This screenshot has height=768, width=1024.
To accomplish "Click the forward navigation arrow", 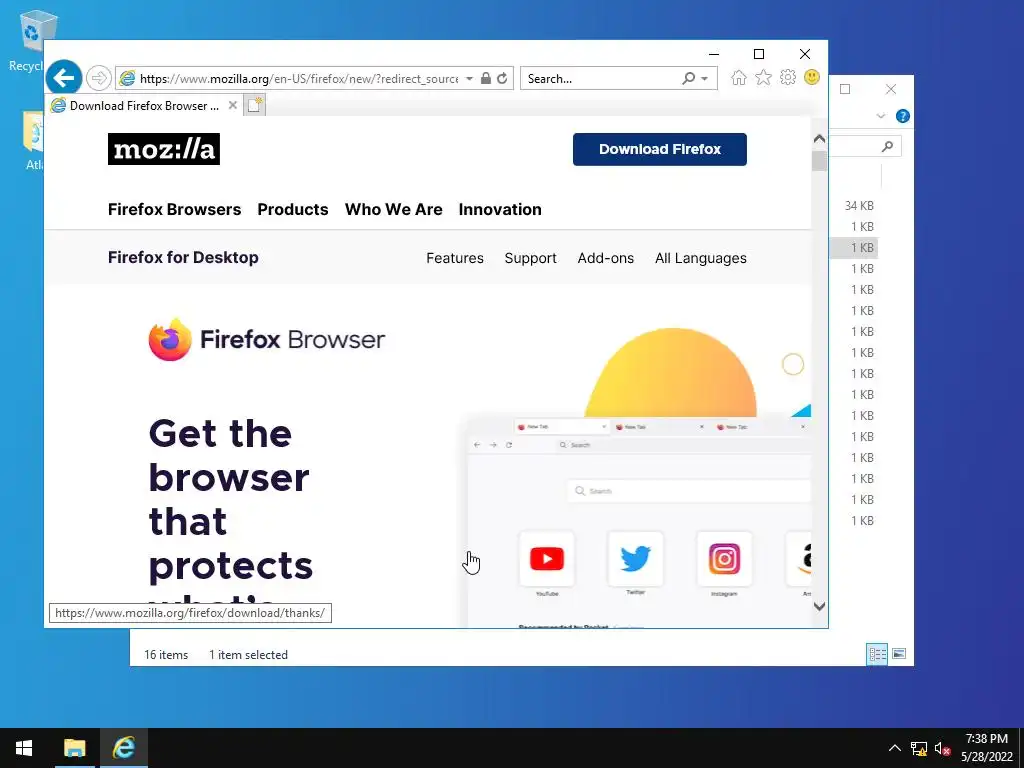I will pyautogui.click(x=99, y=78).
